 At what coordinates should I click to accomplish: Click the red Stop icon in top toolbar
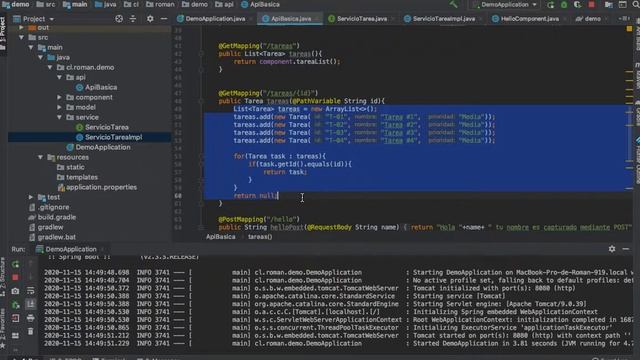pos(591,5)
